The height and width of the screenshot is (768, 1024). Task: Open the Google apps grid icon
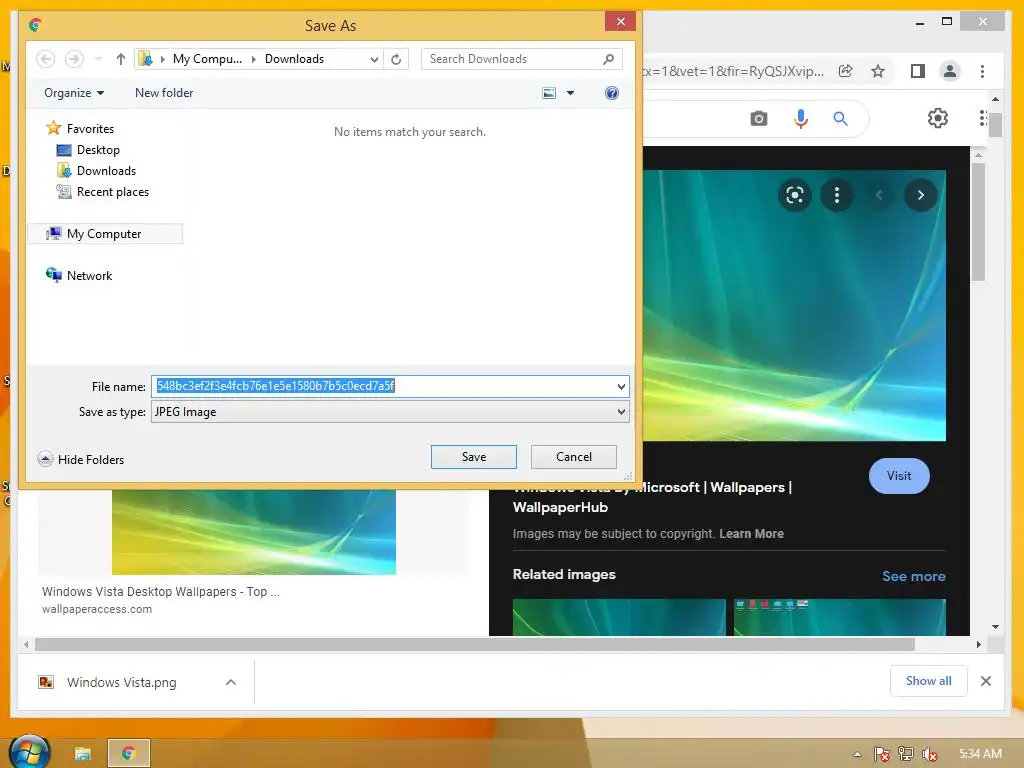[x=983, y=118]
